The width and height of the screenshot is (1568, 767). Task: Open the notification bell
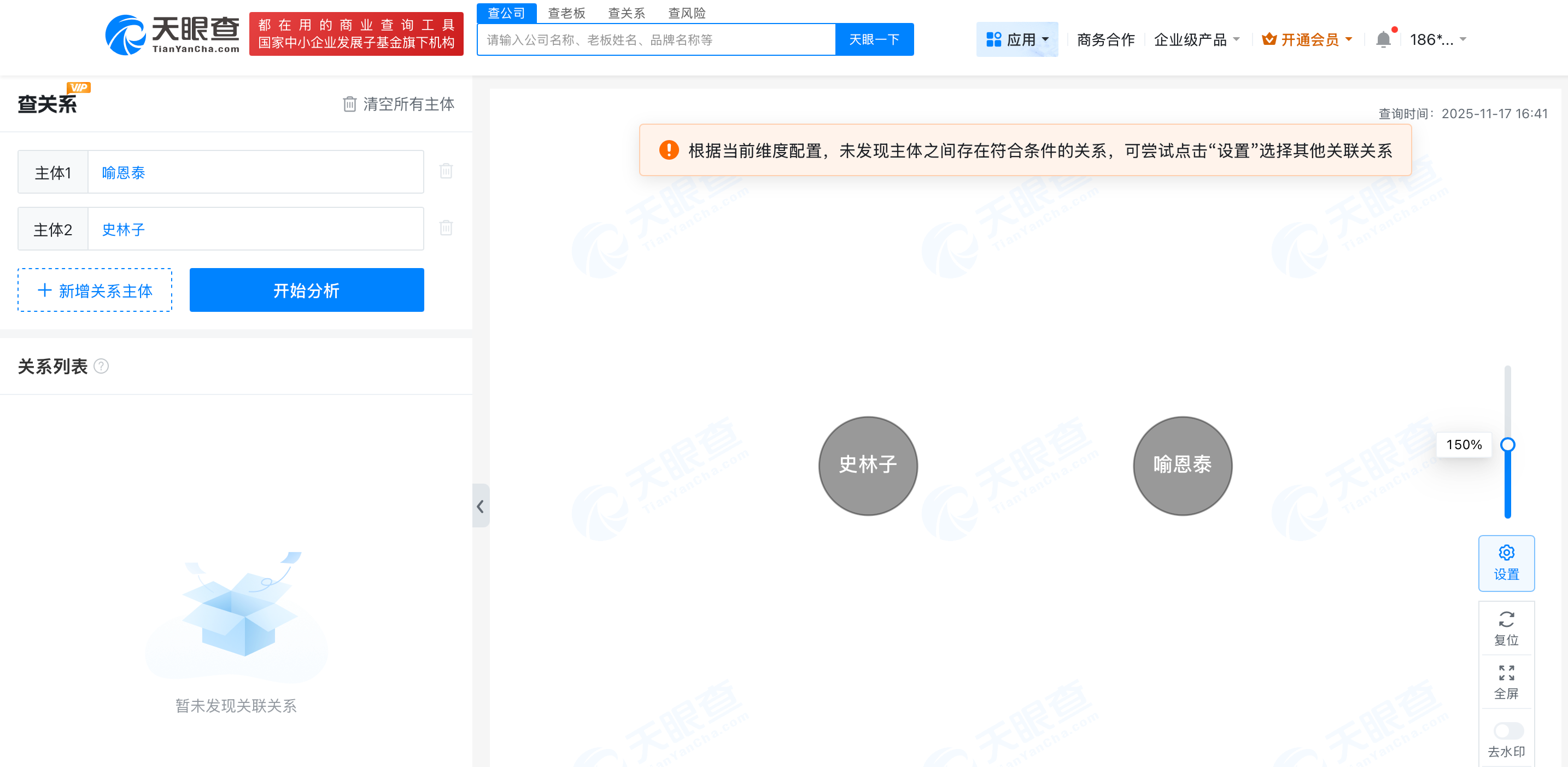coord(1384,38)
